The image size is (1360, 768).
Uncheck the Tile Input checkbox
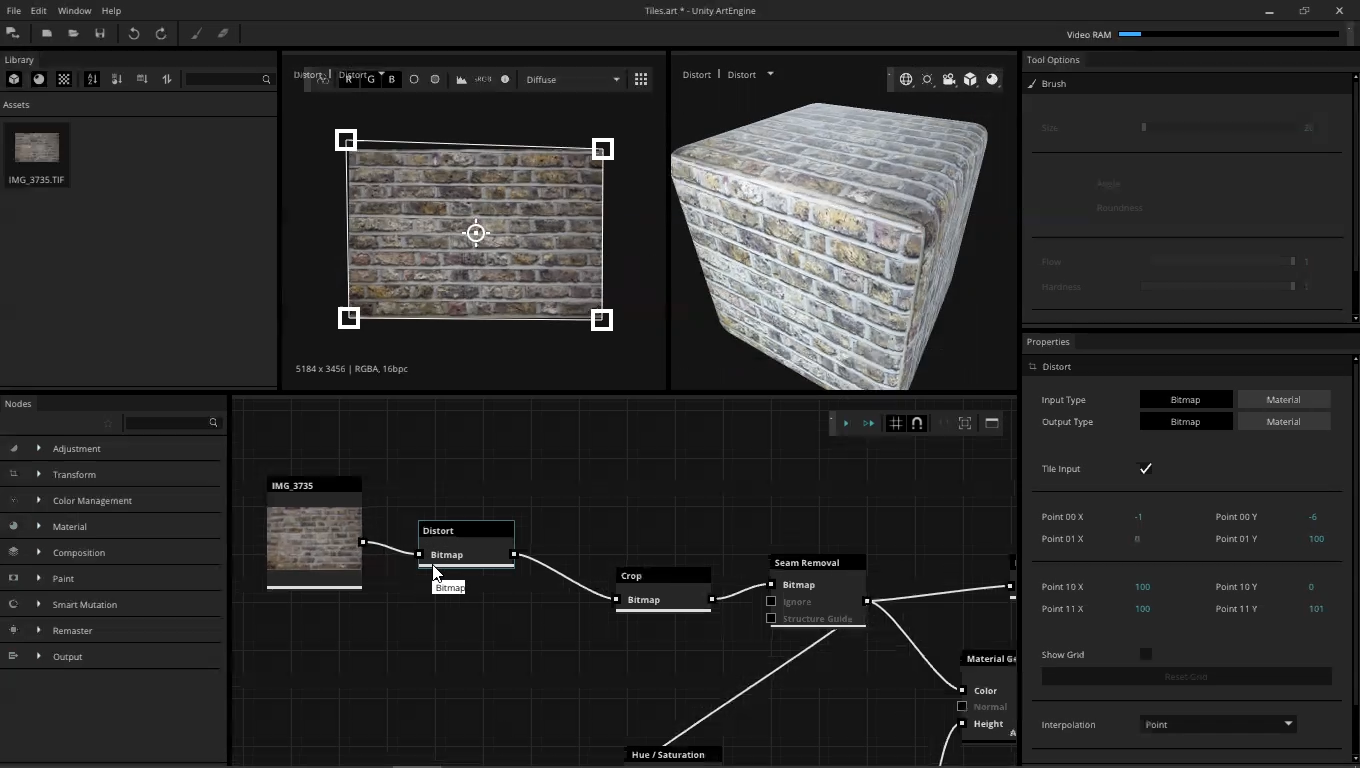(x=1146, y=469)
